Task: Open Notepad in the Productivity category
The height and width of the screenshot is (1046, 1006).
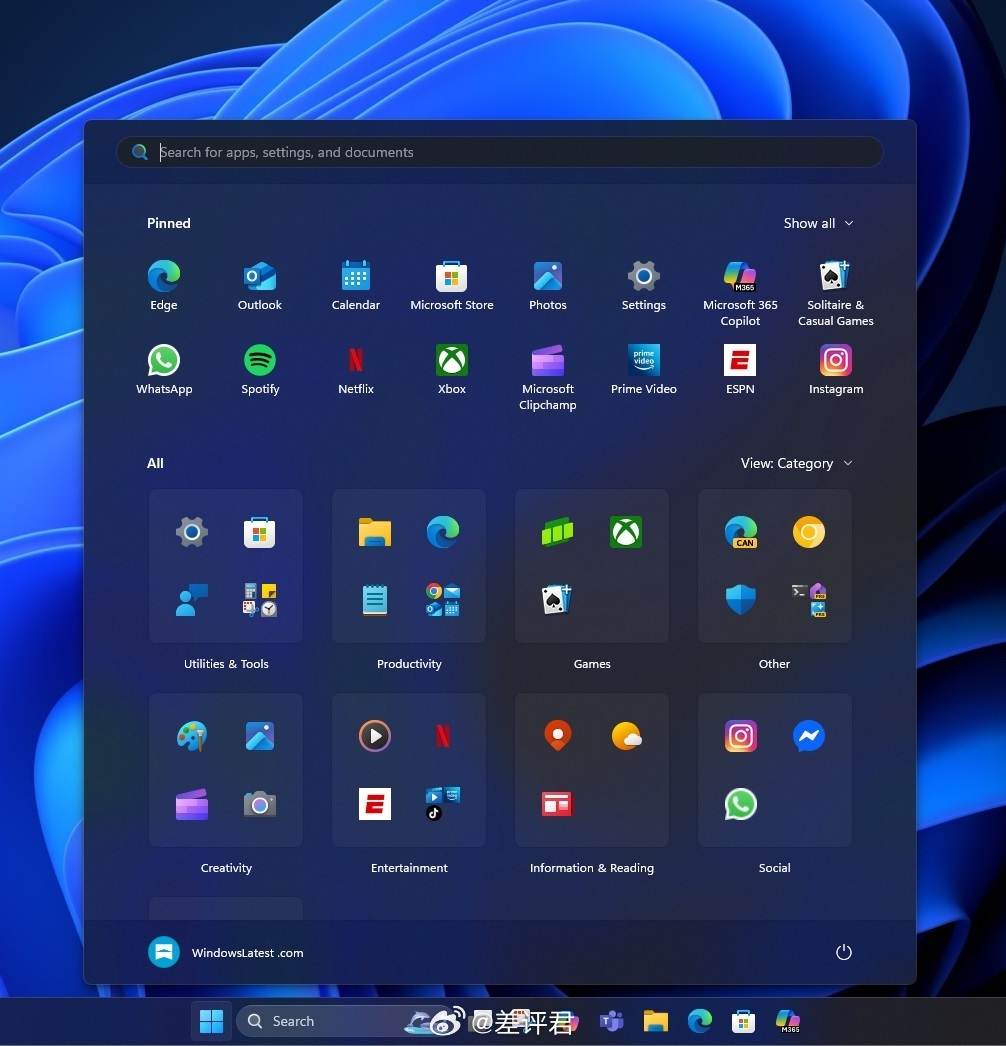Action: pyautogui.click(x=375, y=600)
